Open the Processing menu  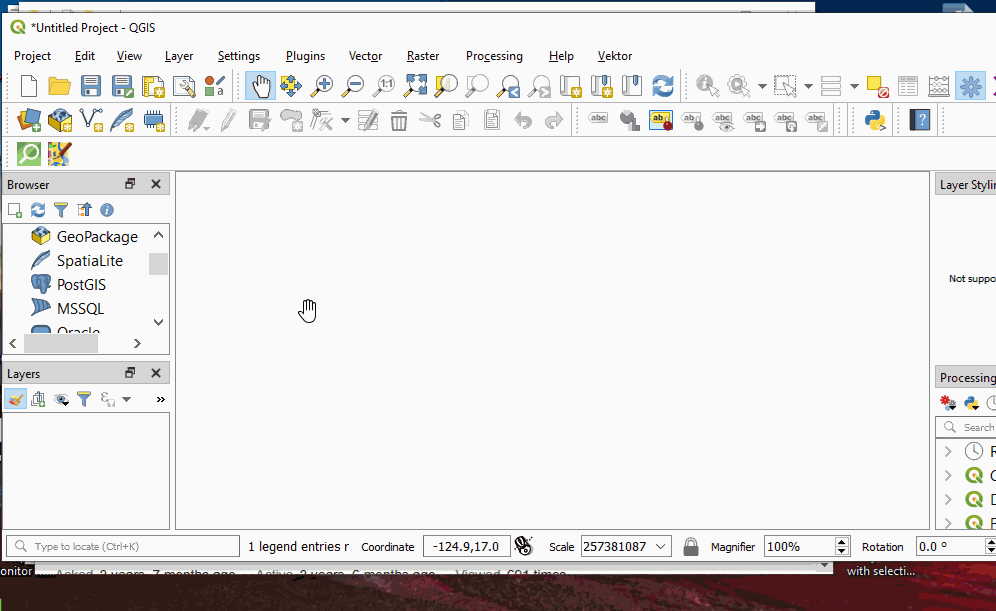494,56
